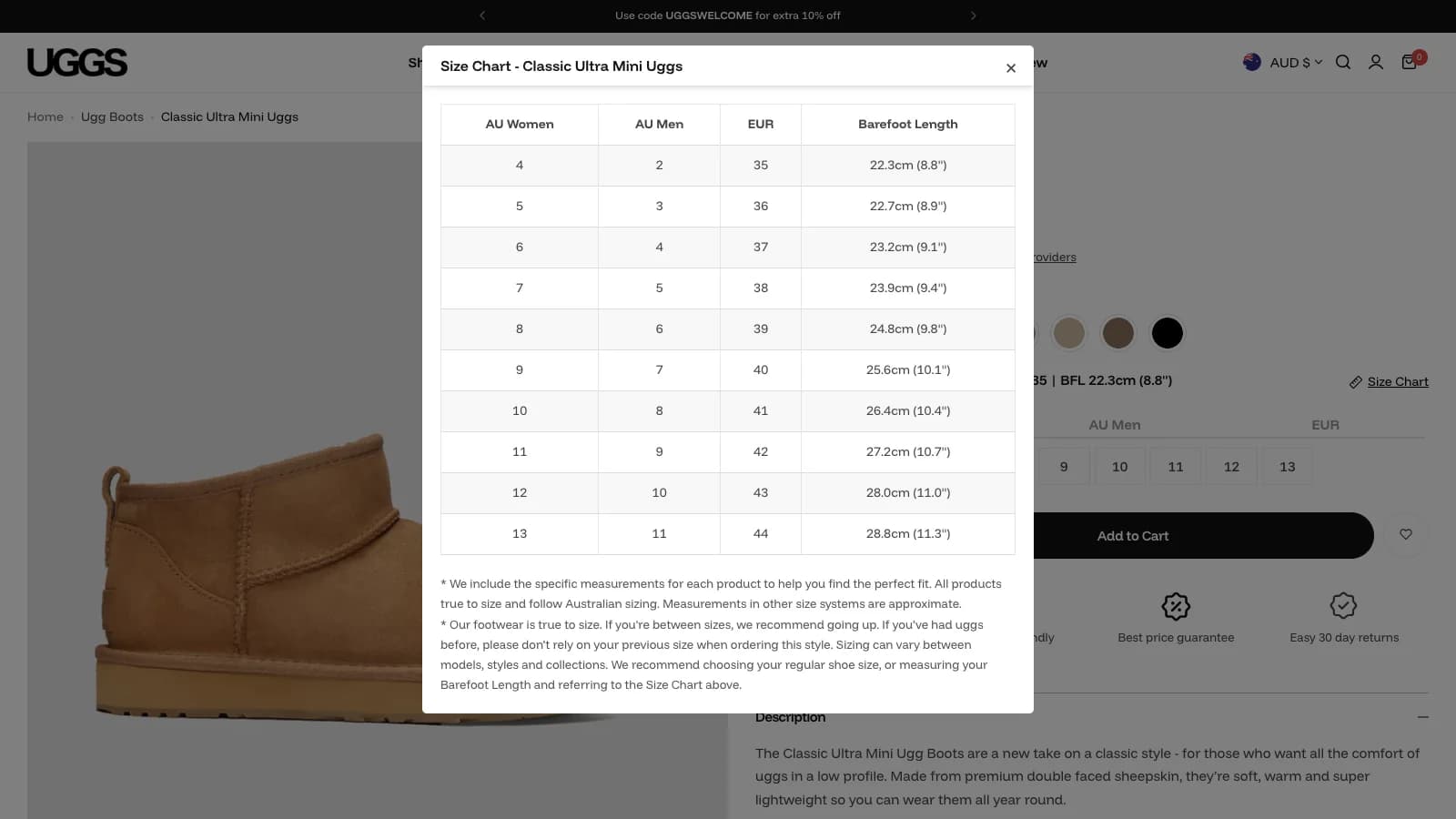The image size is (1456, 819).
Task: Add product to wishlist heart icon
Action: click(x=1406, y=535)
